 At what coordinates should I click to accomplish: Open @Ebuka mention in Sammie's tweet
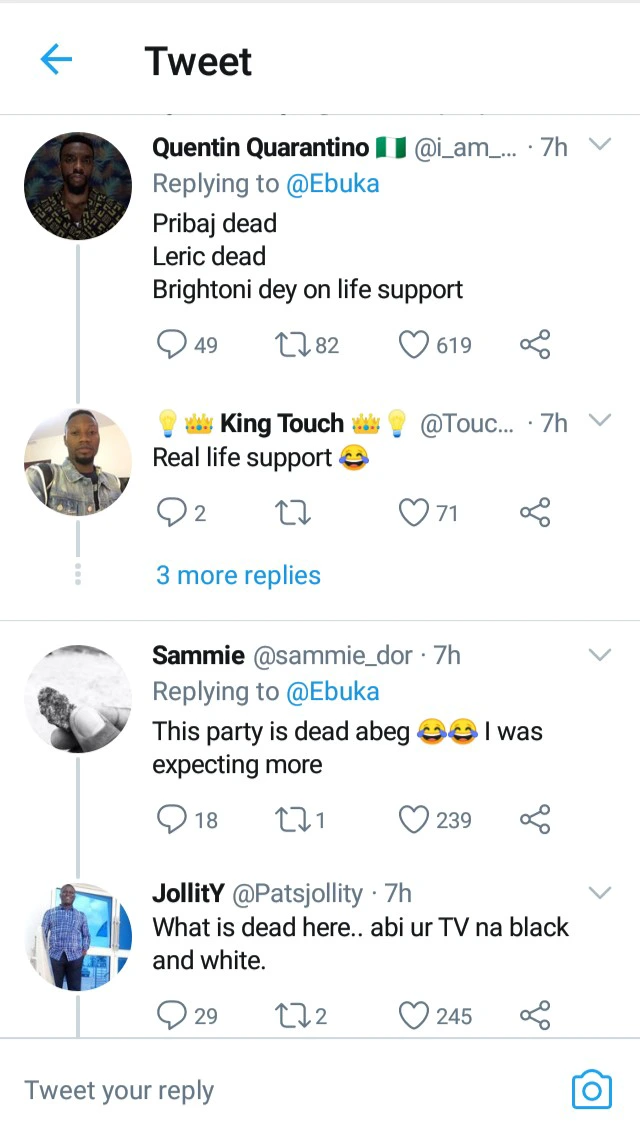333,691
